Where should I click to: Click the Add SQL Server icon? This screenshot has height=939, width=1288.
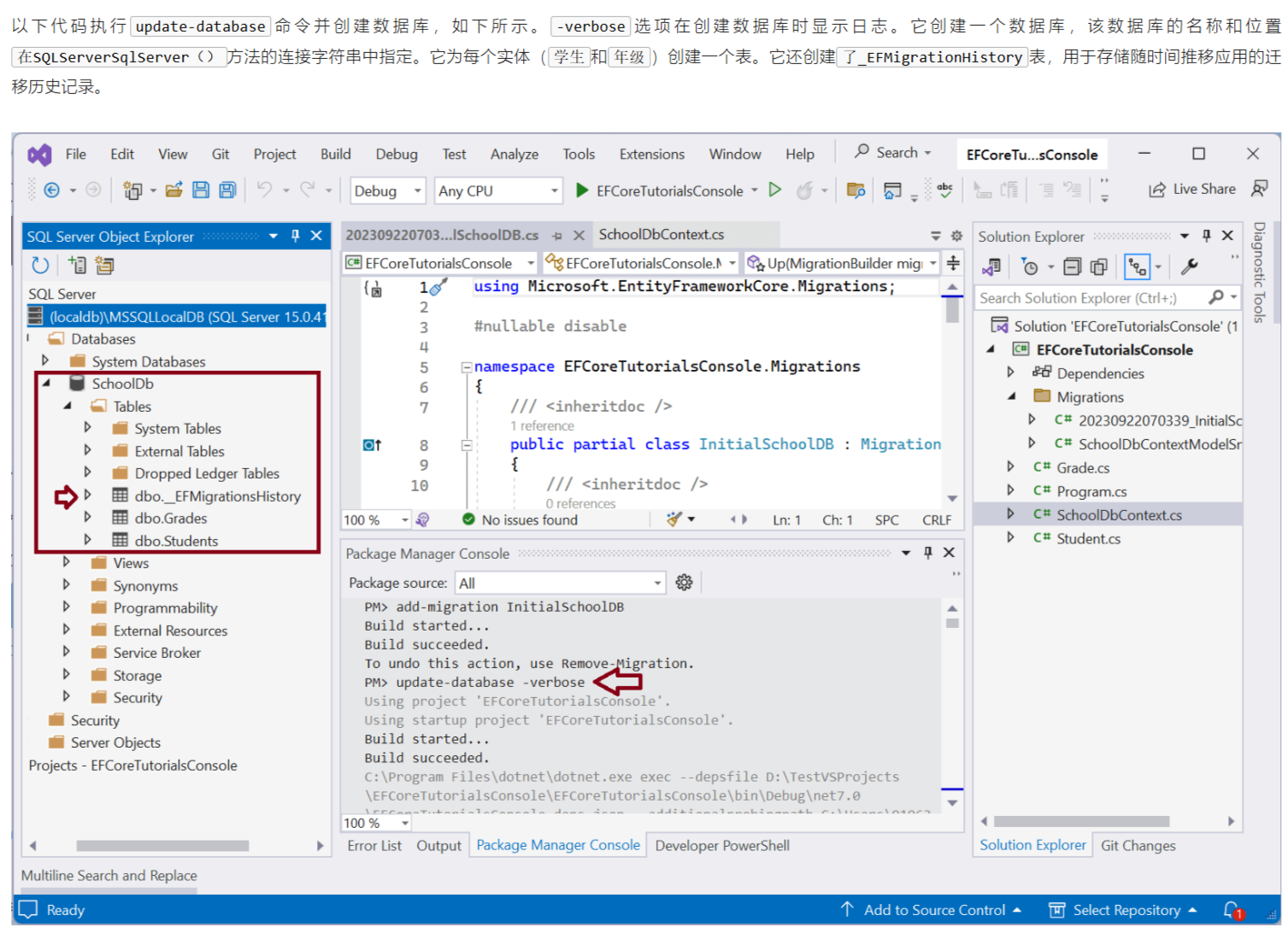pyautogui.click(x=78, y=266)
